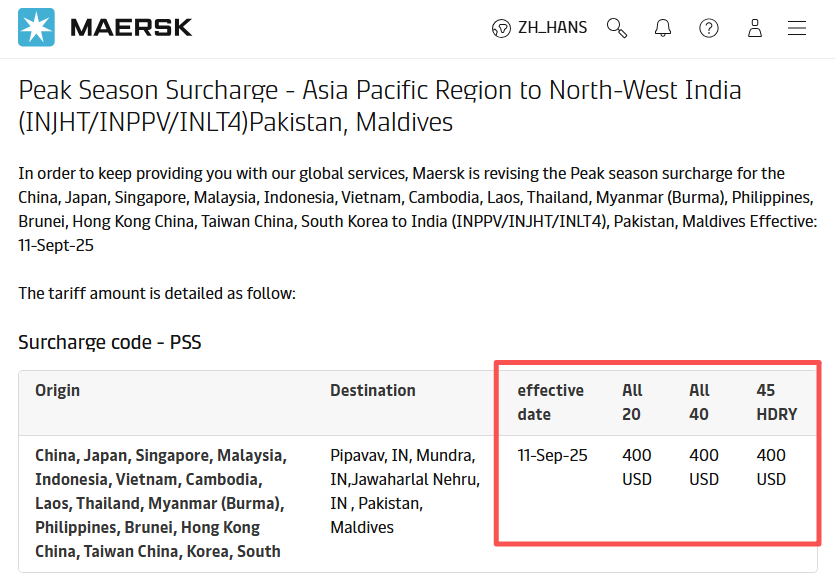
Task: Click the Pipavav, IN destination cell
Action: click(x=405, y=491)
